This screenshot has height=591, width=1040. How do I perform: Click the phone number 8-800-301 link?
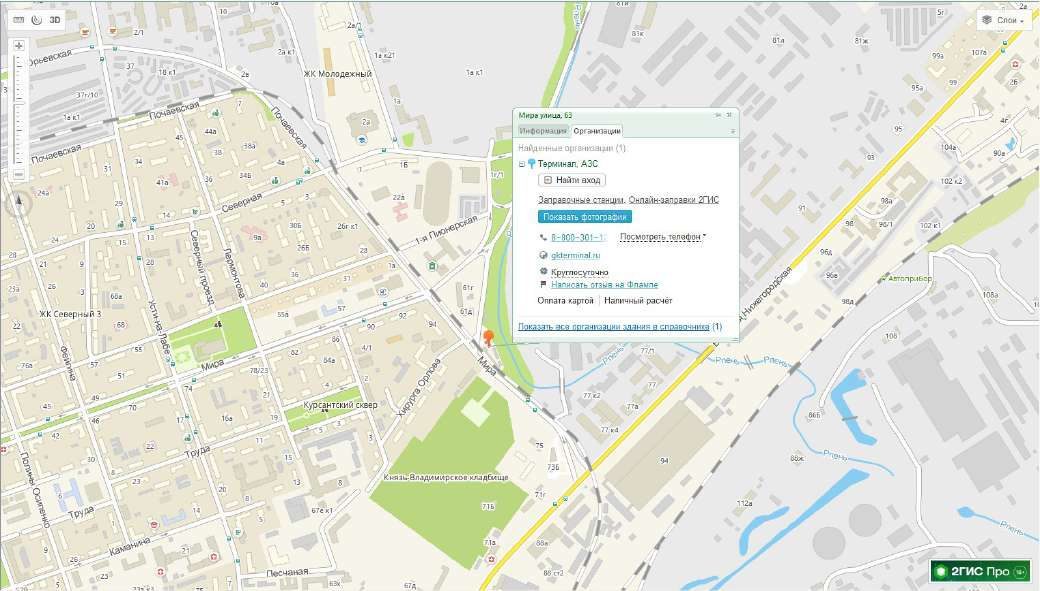click(577, 237)
